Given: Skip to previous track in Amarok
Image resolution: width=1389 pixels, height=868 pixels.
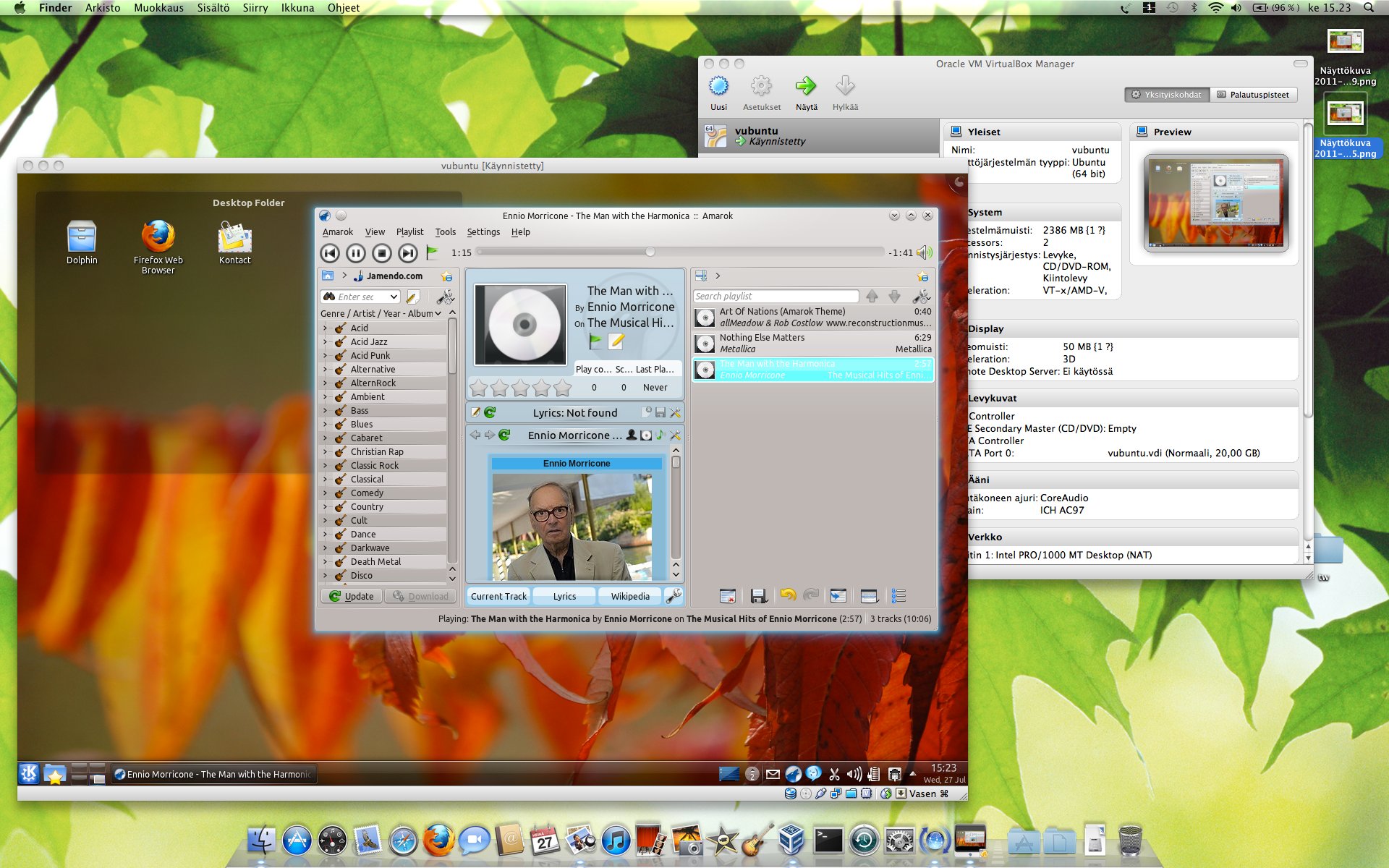Looking at the screenshot, I should pyautogui.click(x=330, y=252).
